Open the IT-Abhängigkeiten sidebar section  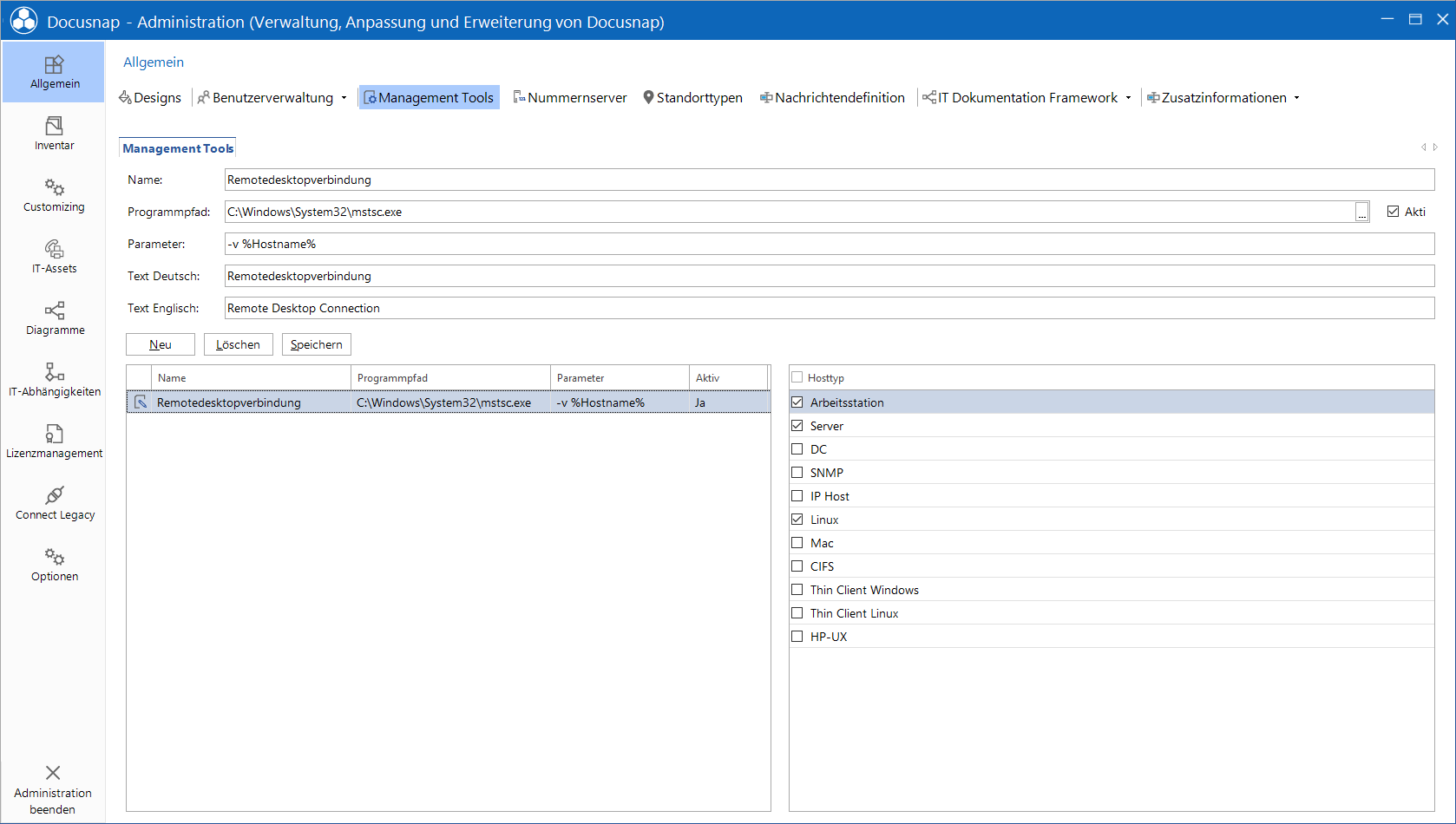54,380
